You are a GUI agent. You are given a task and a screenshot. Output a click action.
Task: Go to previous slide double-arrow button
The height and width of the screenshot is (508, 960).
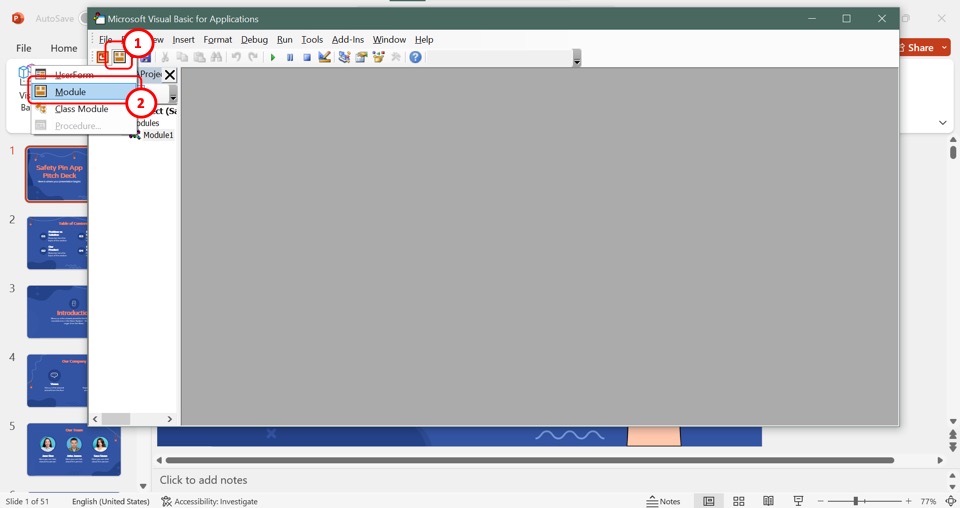(x=953, y=434)
